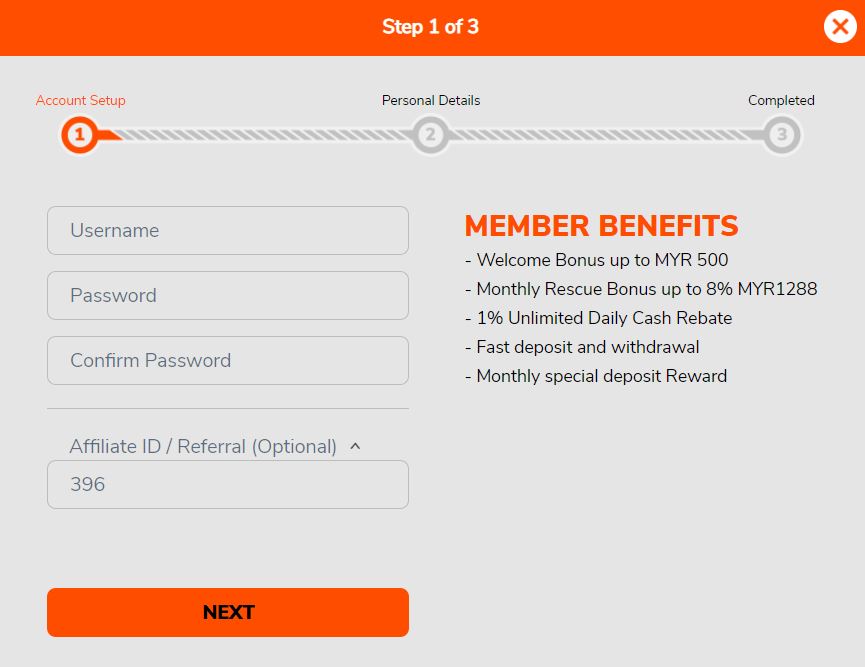
Task: Select the Account Setup step label
Action: coord(80,100)
